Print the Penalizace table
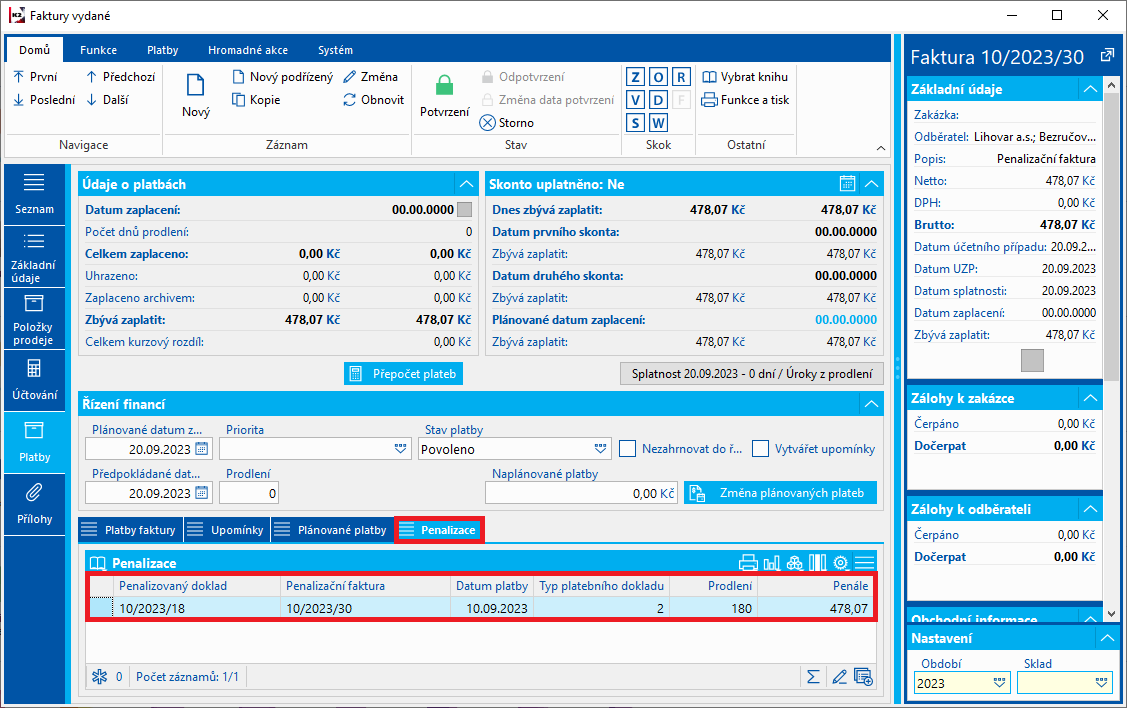1127x708 pixels. click(748, 563)
